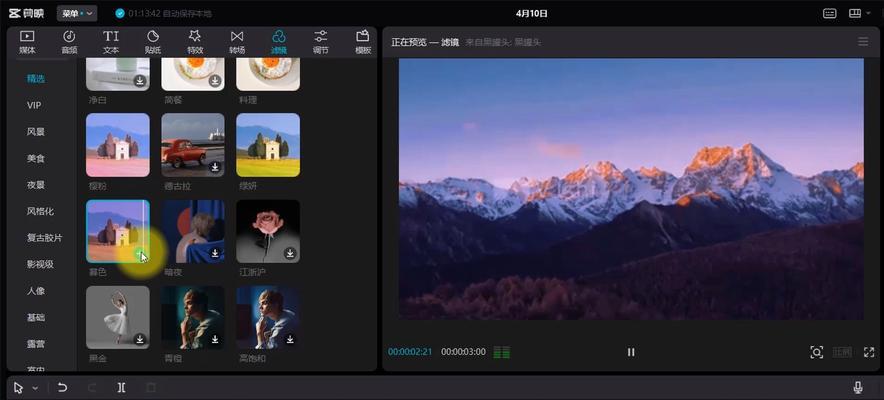Preview the 绿妍 filter thumbnail
Viewport: 884px width, 400px height.
click(x=268, y=145)
